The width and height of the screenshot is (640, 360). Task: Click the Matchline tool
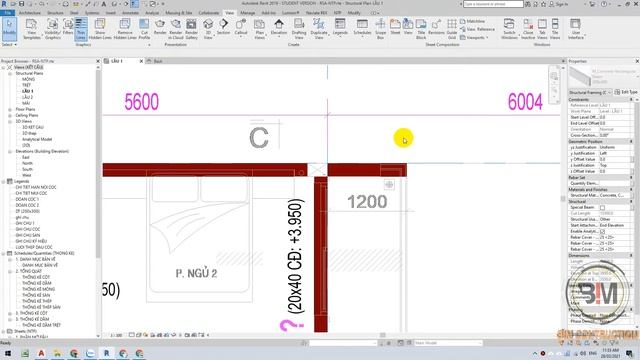coord(472,21)
